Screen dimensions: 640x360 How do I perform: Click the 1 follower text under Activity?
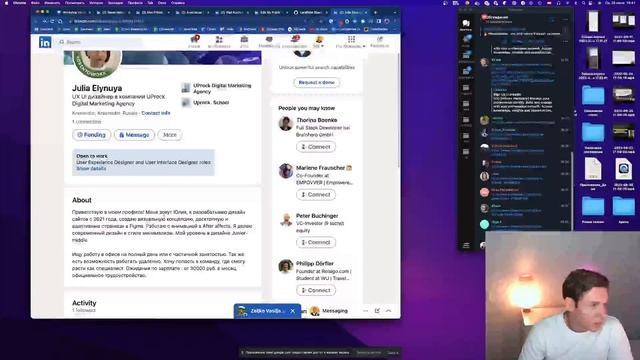[84, 310]
